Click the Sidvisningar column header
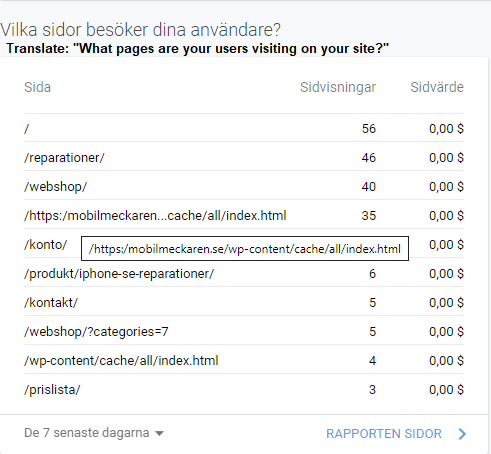Image resolution: width=491 pixels, height=454 pixels. pyautogui.click(x=338, y=87)
